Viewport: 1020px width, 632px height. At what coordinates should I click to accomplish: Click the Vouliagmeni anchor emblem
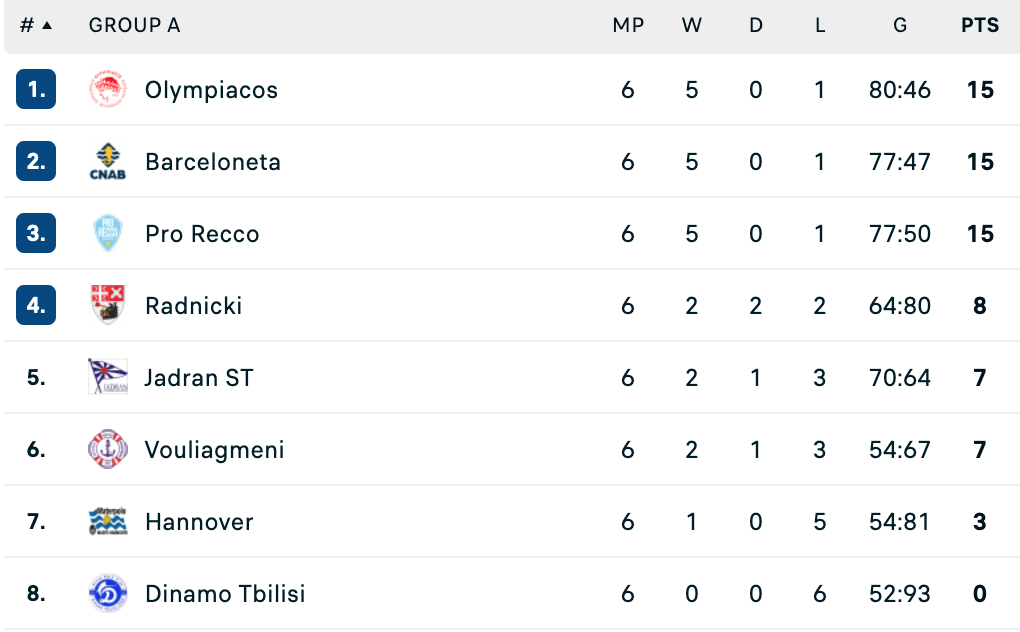107,450
